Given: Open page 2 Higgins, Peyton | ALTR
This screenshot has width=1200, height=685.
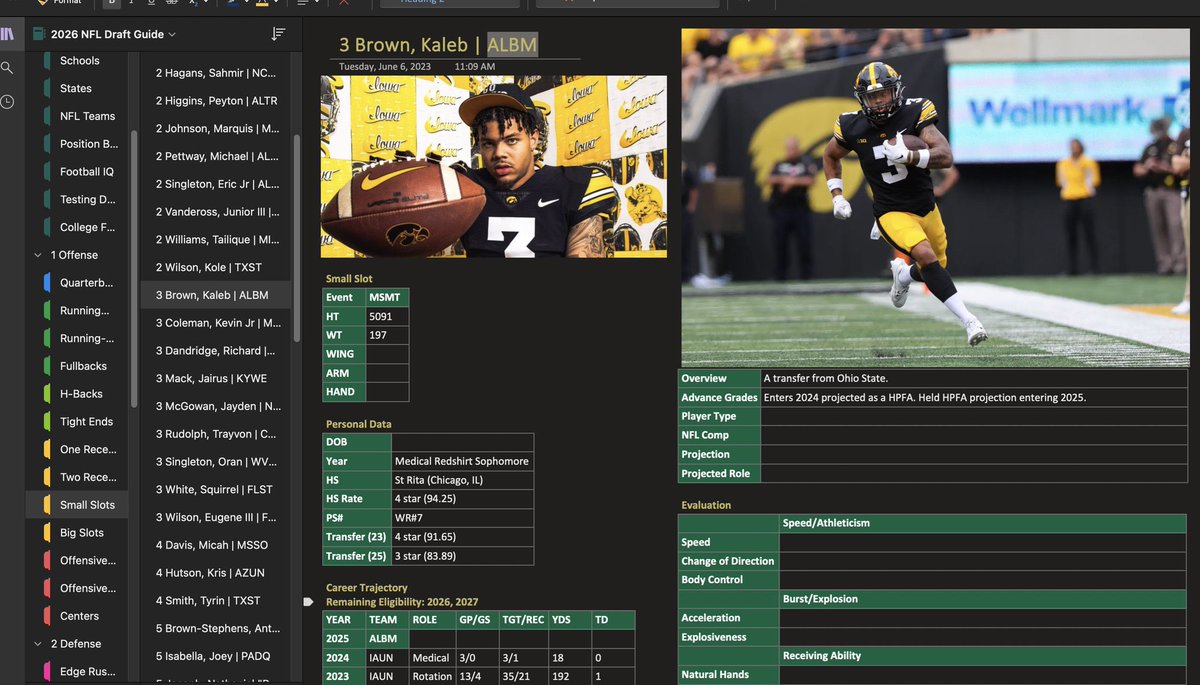Looking at the screenshot, I should pyautogui.click(x=216, y=101).
